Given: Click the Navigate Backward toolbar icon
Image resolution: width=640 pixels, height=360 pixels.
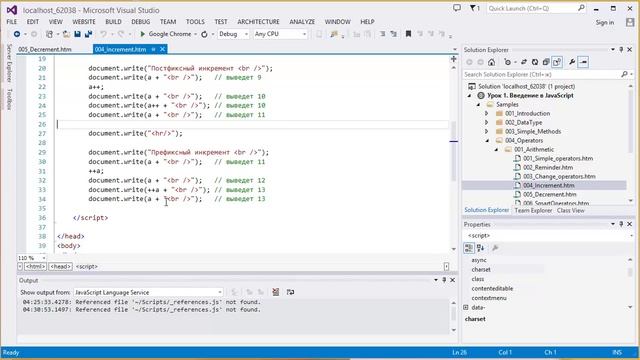Looking at the screenshot, I should tap(17, 34).
